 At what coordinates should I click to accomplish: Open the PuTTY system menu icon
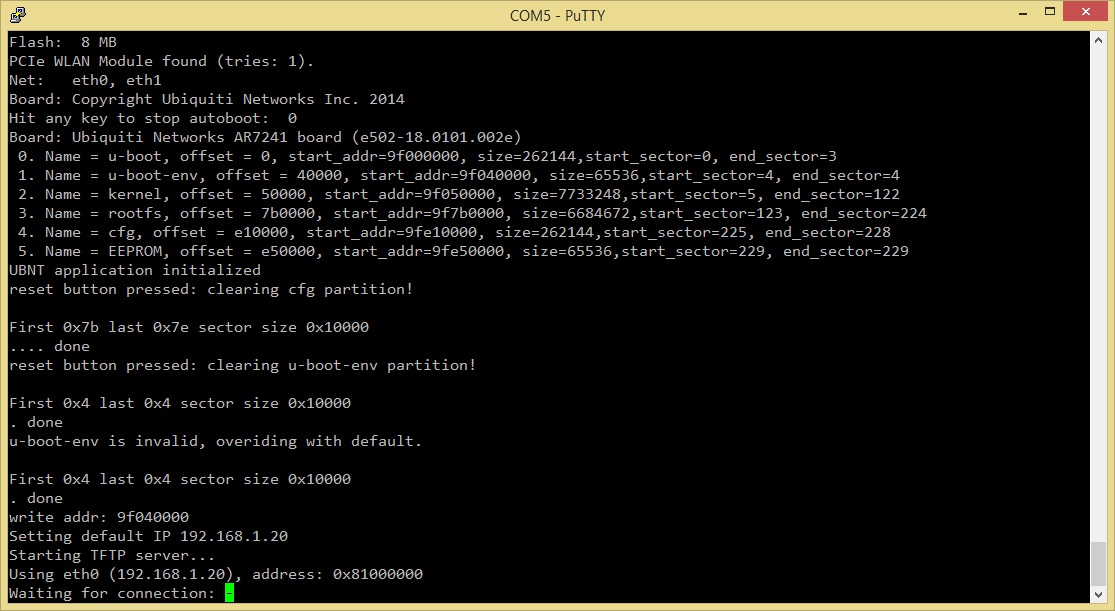(x=18, y=15)
